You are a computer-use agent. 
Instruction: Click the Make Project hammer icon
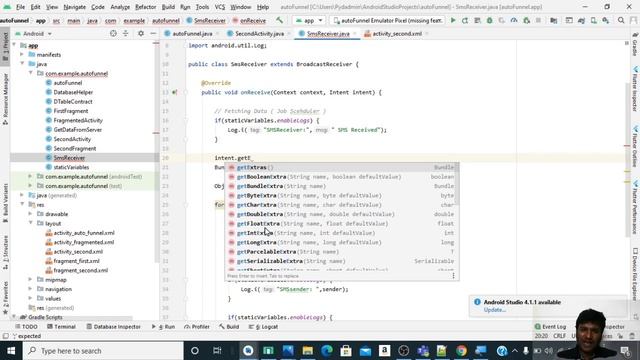279,20
